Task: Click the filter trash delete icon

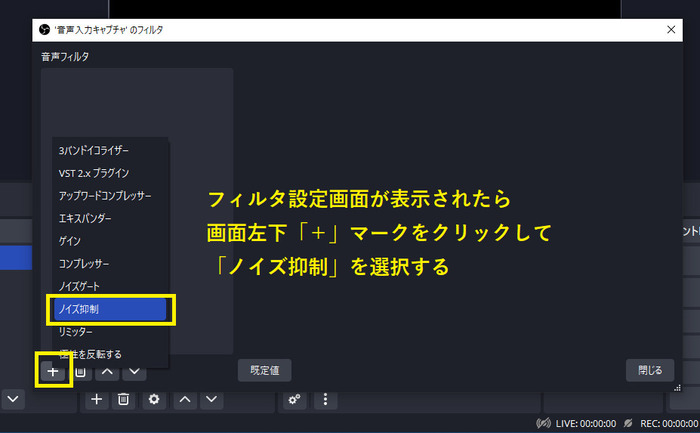Action: pyautogui.click(x=82, y=371)
